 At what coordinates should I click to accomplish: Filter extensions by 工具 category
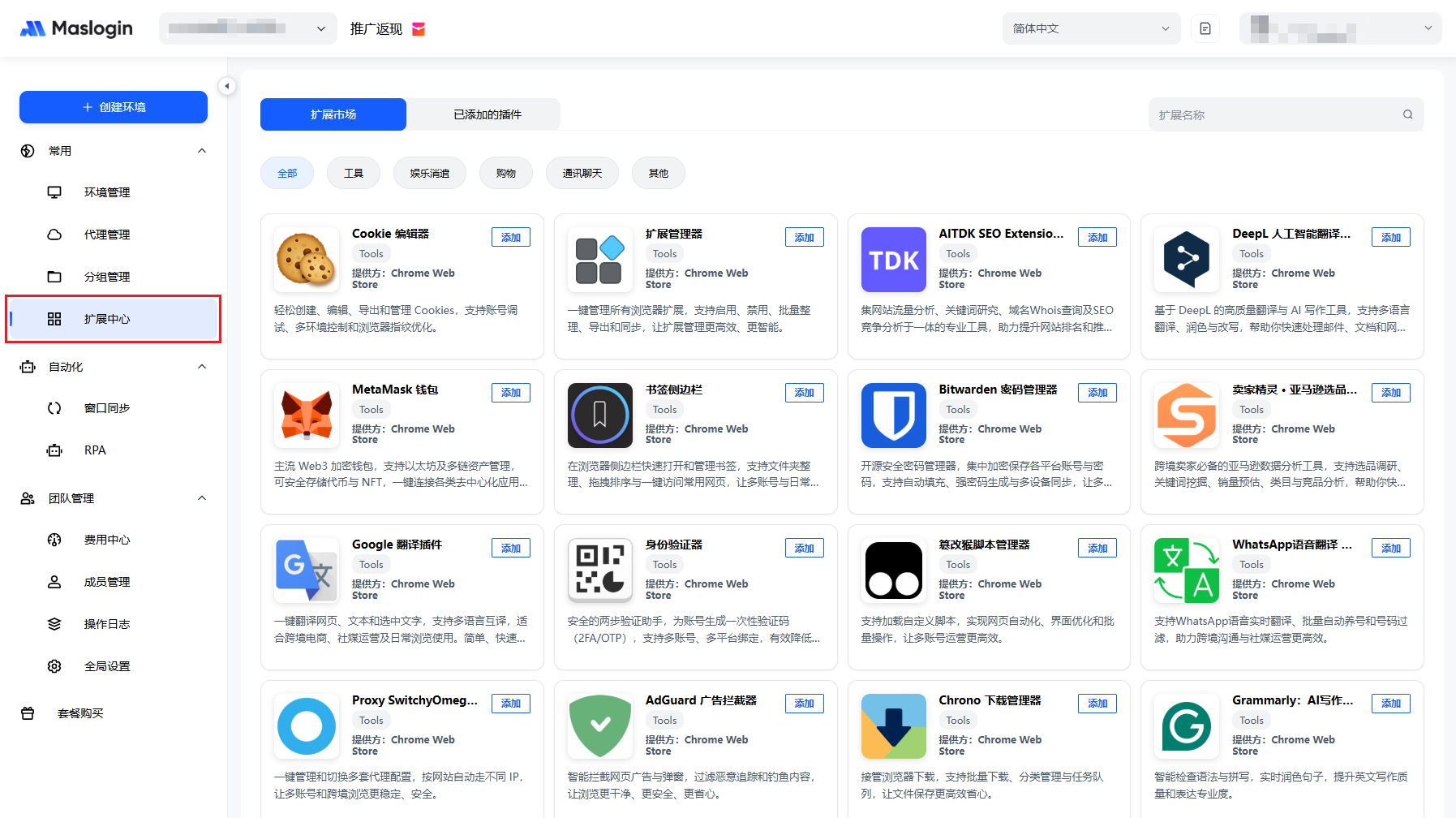[x=353, y=173]
